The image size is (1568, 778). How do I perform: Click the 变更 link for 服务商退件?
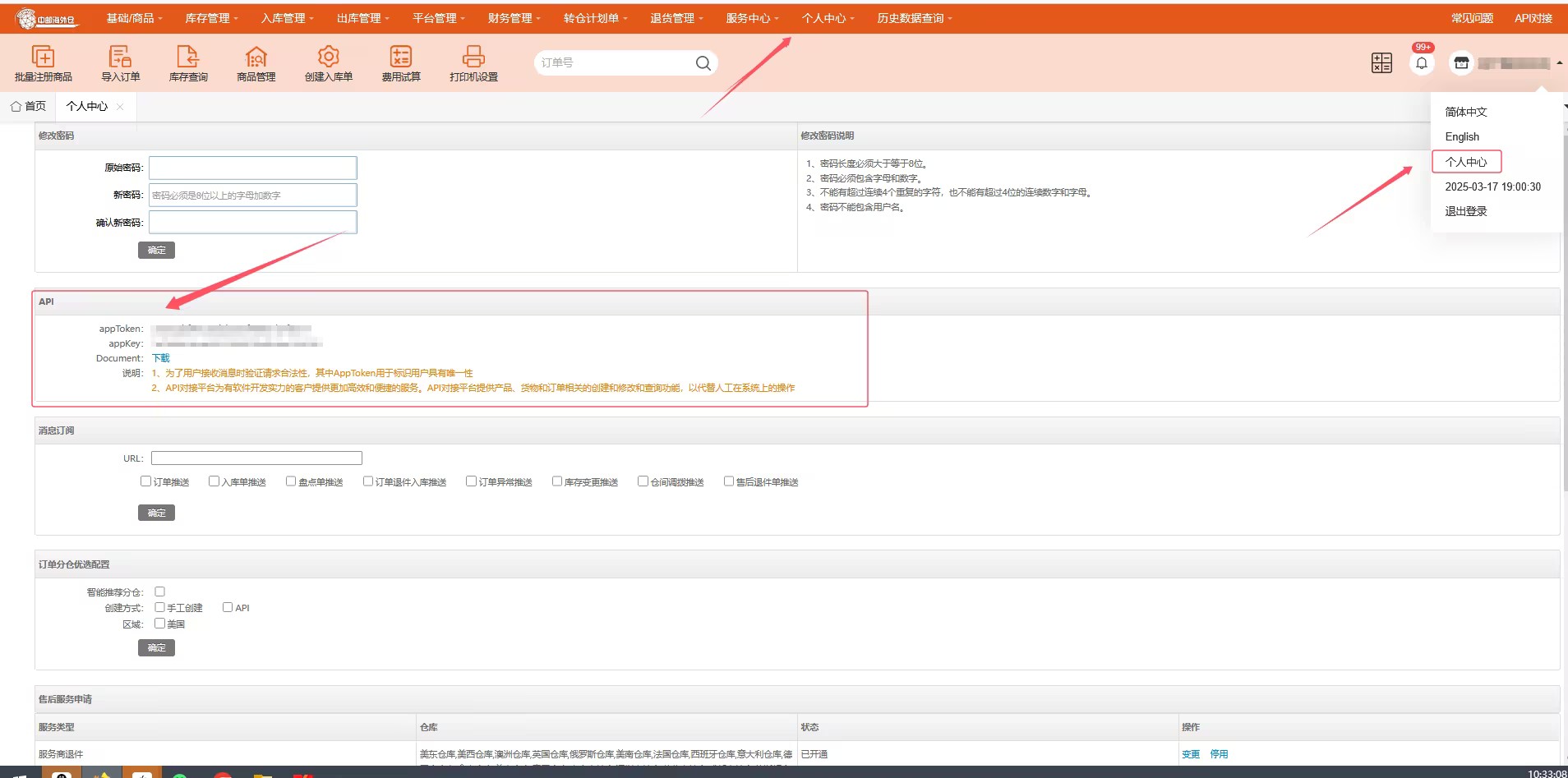[x=1191, y=754]
